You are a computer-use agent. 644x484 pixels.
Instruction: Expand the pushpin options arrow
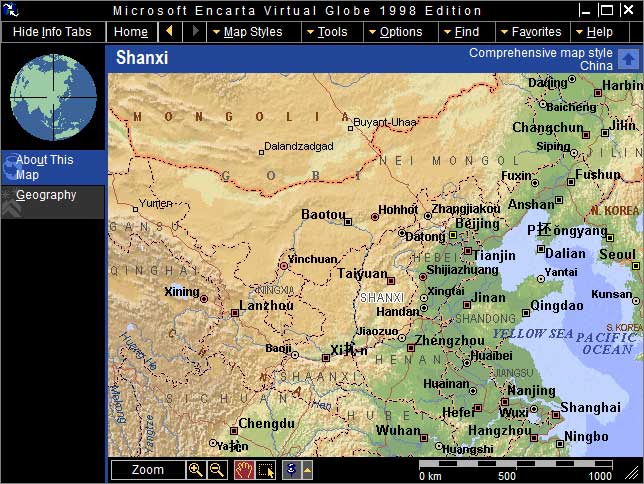point(307,470)
